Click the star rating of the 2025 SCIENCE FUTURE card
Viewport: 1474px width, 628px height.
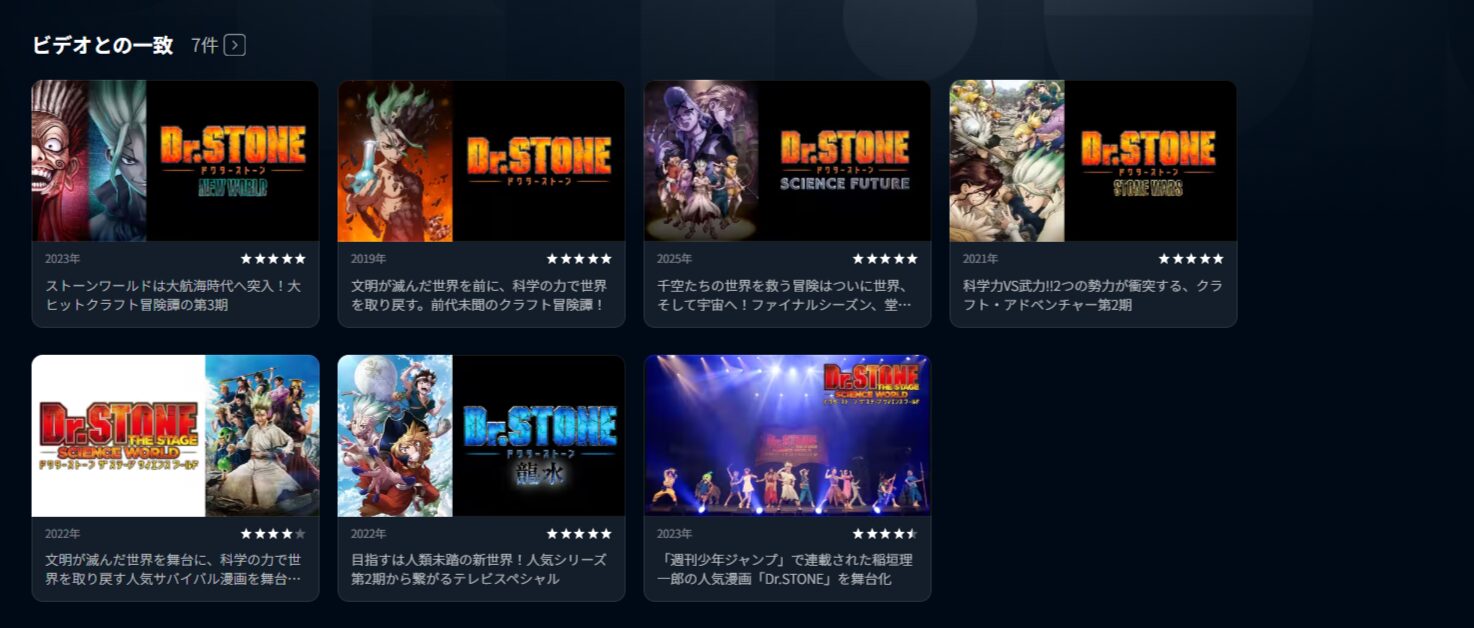[885, 259]
